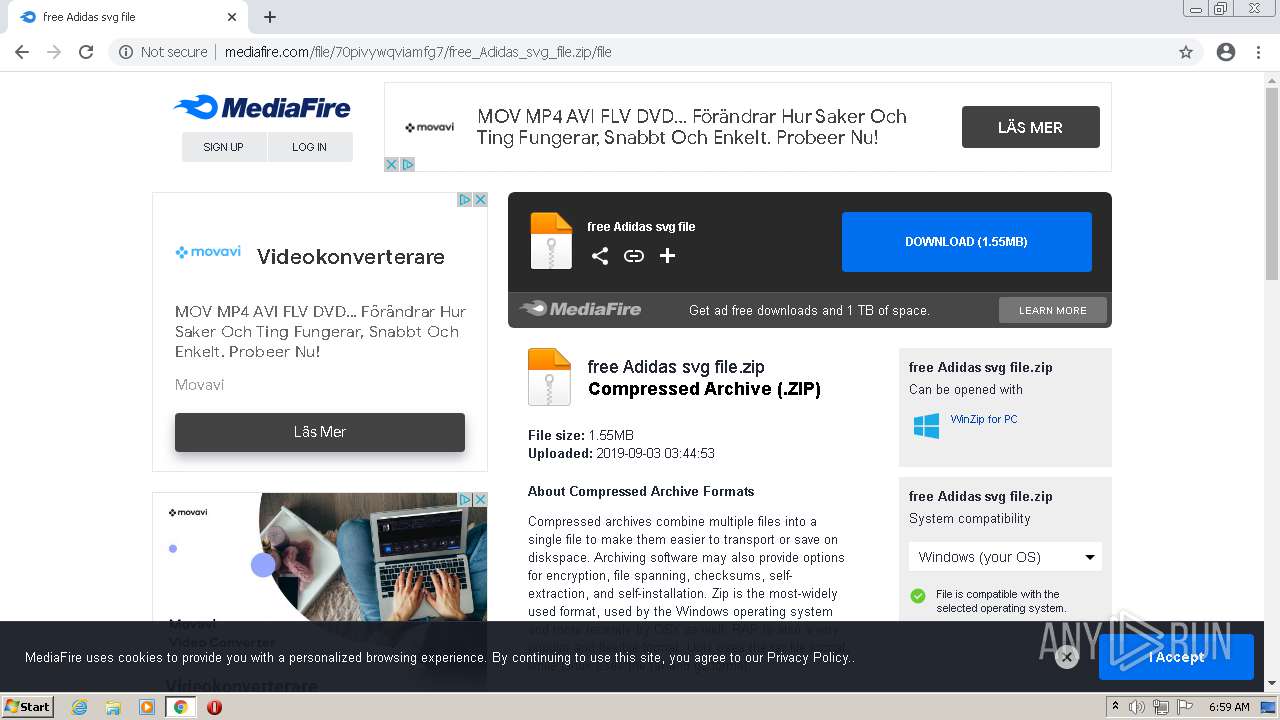Click the Movavi logo in top banner
The image size is (1280, 720).
(x=430, y=127)
